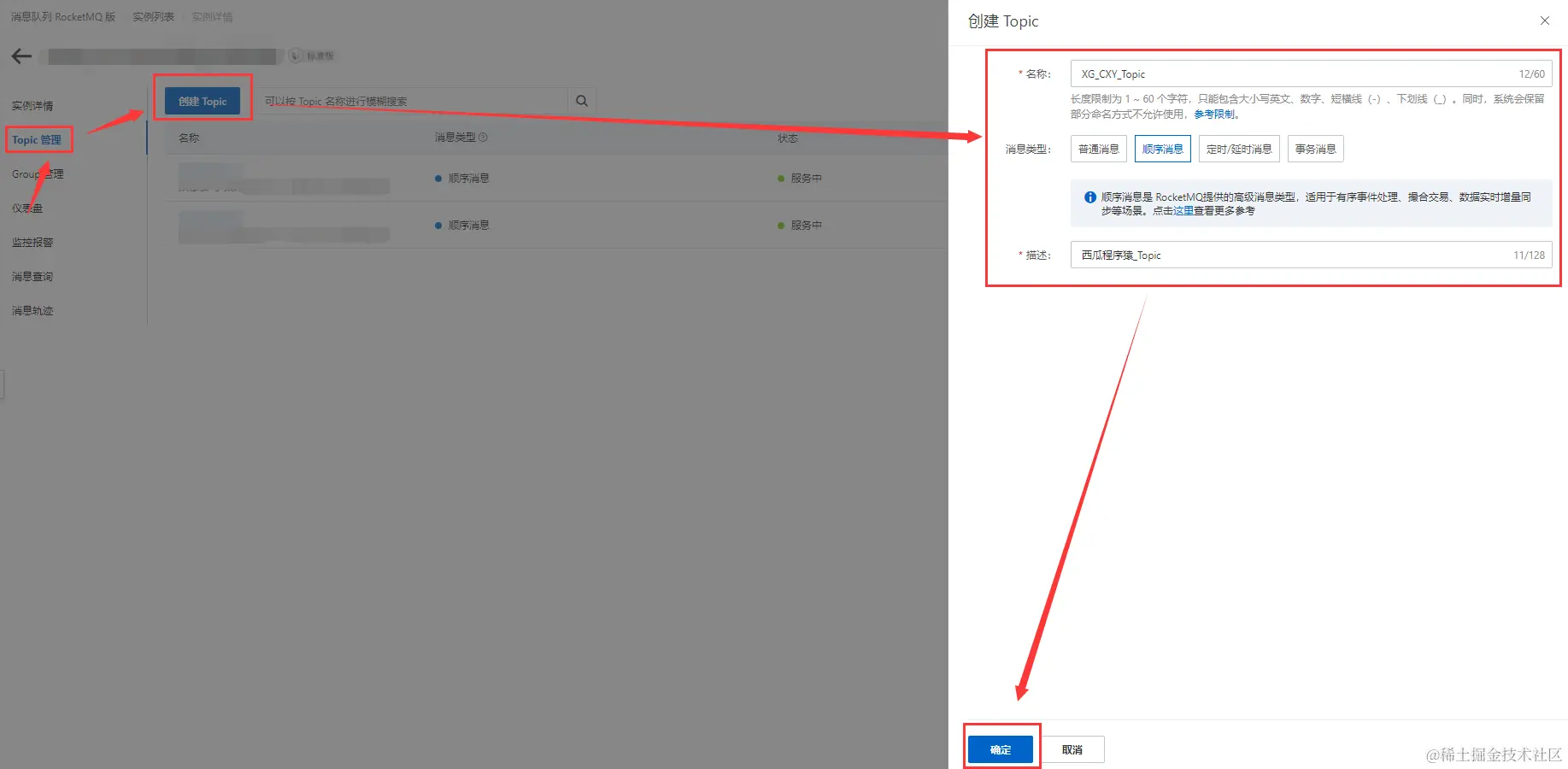Viewport: 1568px width, 769px height.
Task: Close the 创建 Topic panel
Action: (x=1545, y=21)
